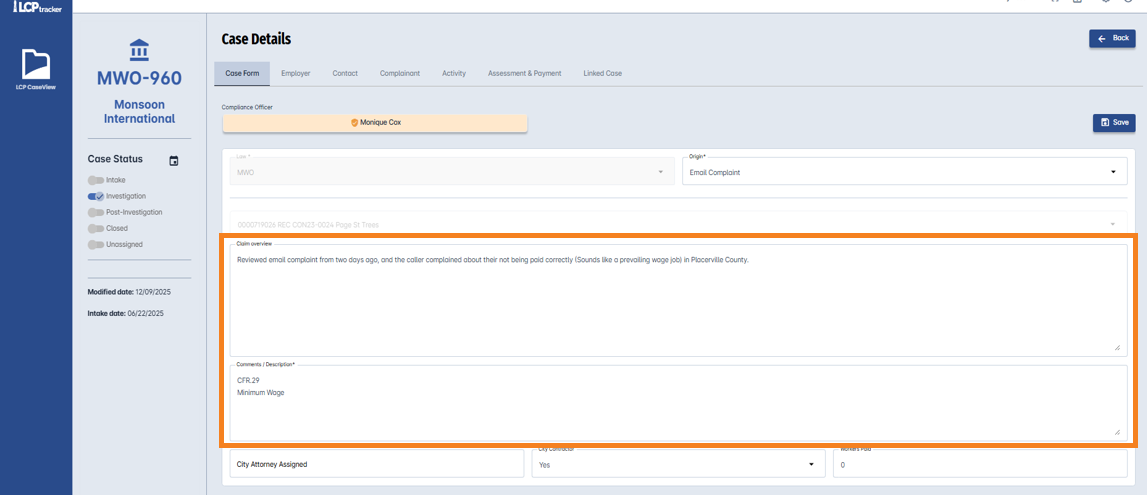Screen dimensions: 1147x495
Task: Switch to the Employer tab
Action: [296, 73]
